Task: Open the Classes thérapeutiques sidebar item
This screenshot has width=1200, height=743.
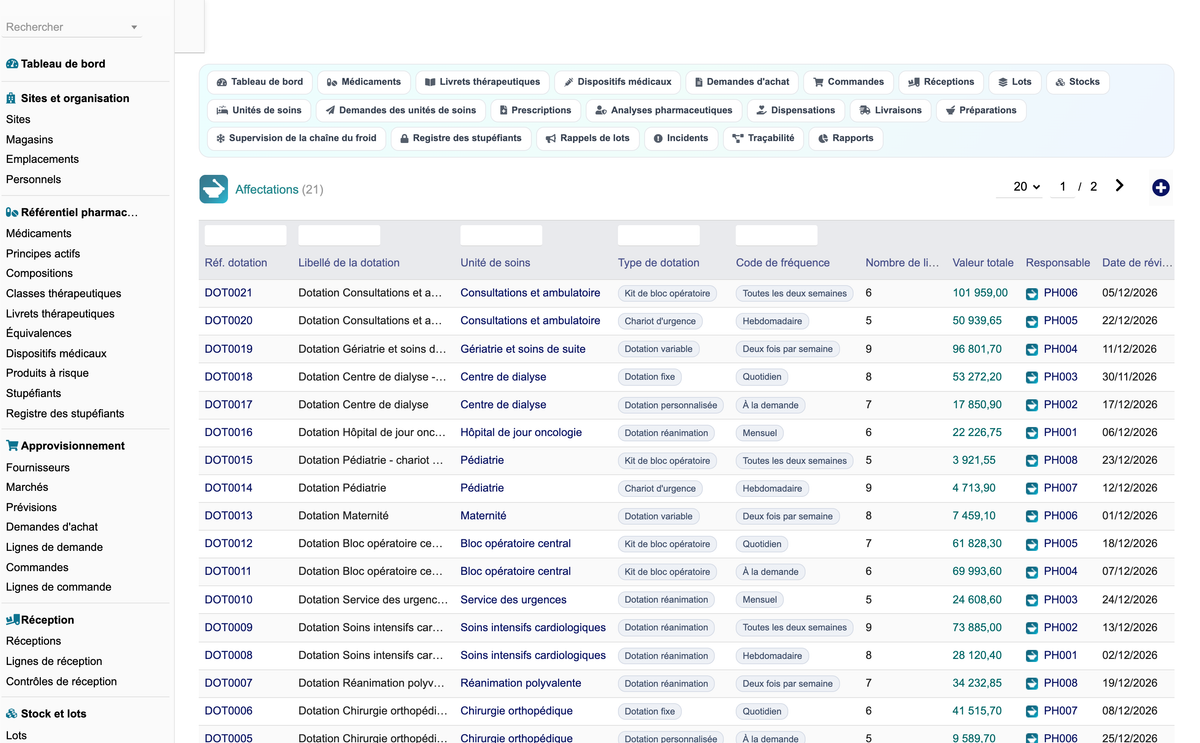Action: point(64,293)
